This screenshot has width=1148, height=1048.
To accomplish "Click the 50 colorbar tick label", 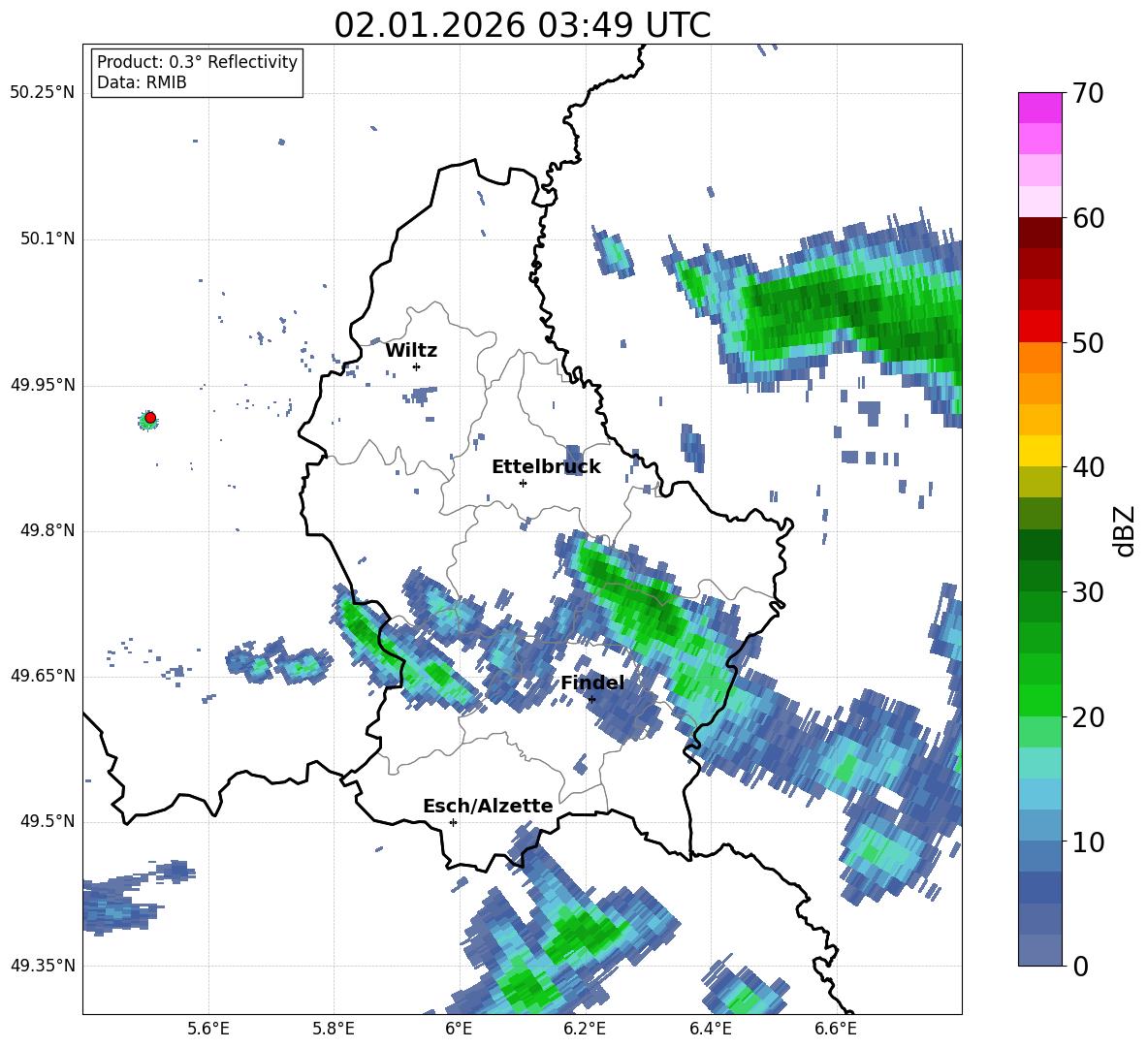I will [1087, 342].
